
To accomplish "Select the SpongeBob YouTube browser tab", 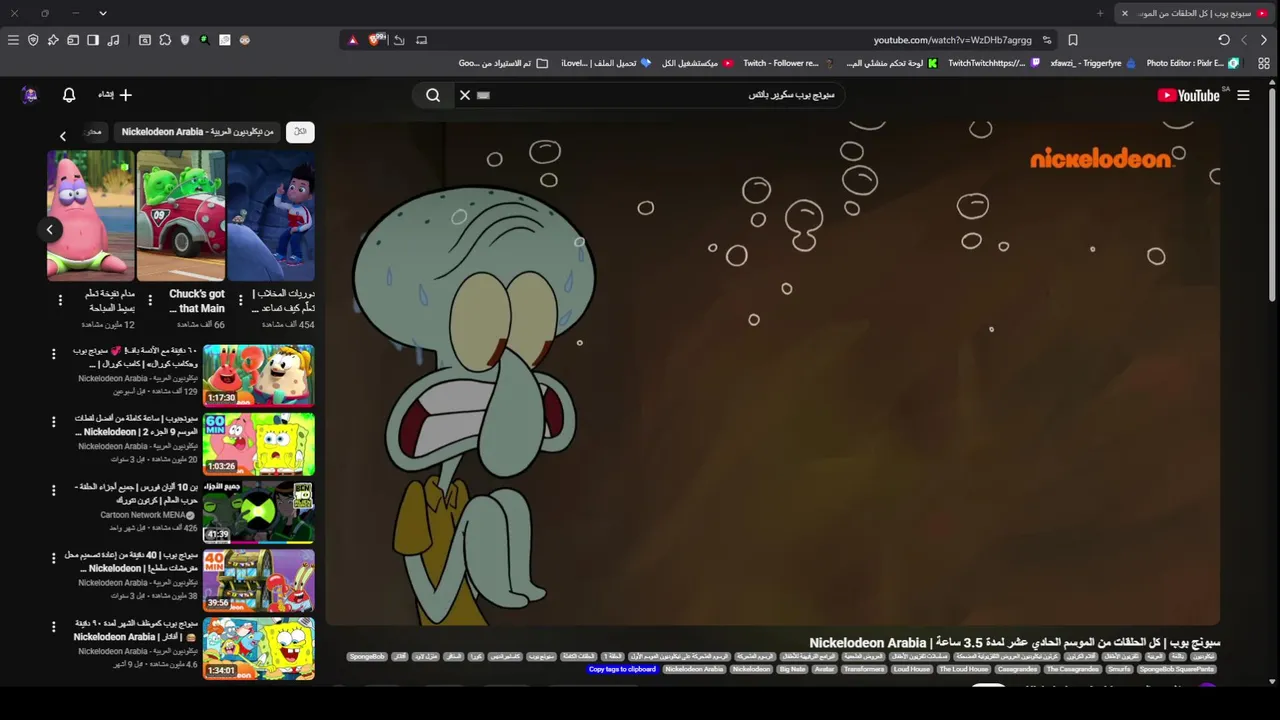I will click(x=1194, y=13).
